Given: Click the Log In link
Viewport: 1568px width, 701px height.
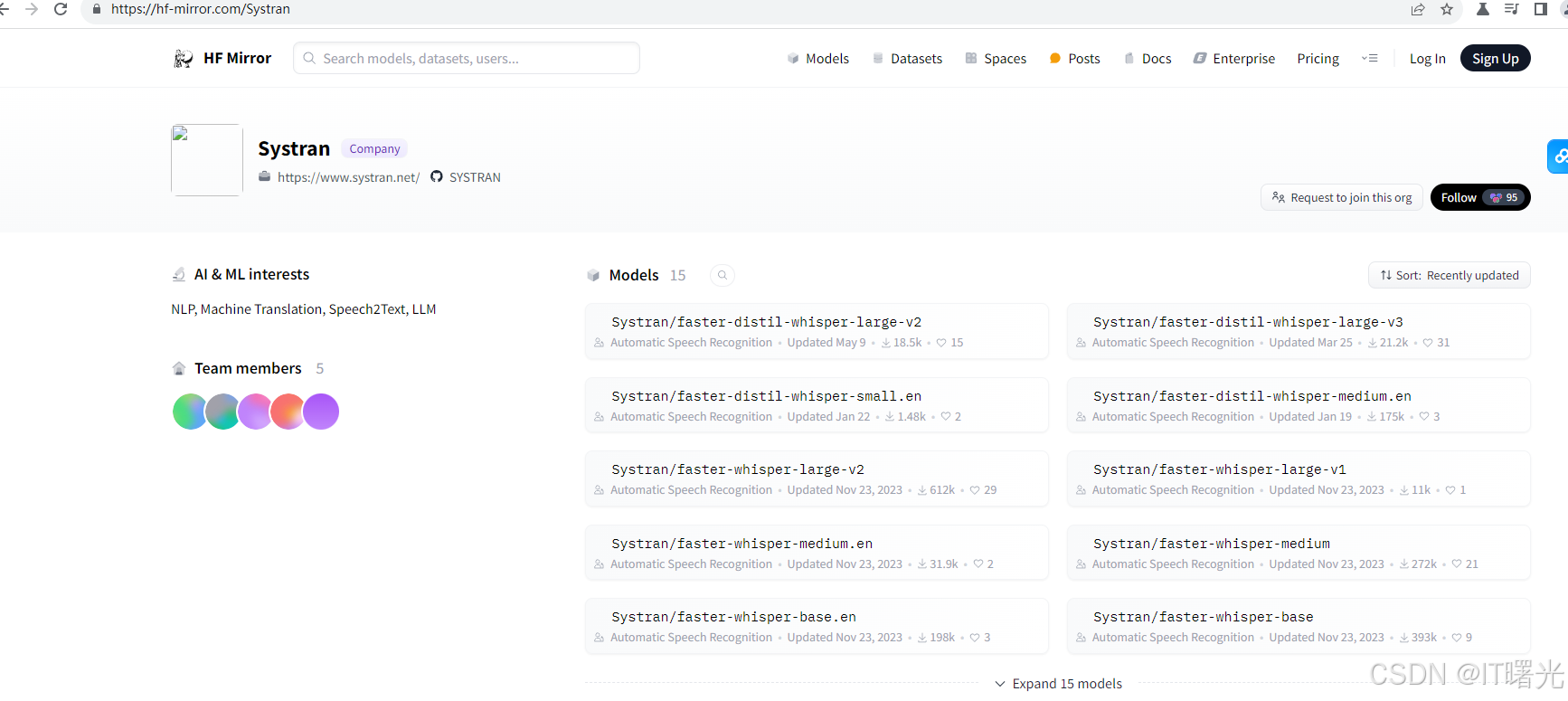Looking at the screenshot, I should tap(1427, 59).
